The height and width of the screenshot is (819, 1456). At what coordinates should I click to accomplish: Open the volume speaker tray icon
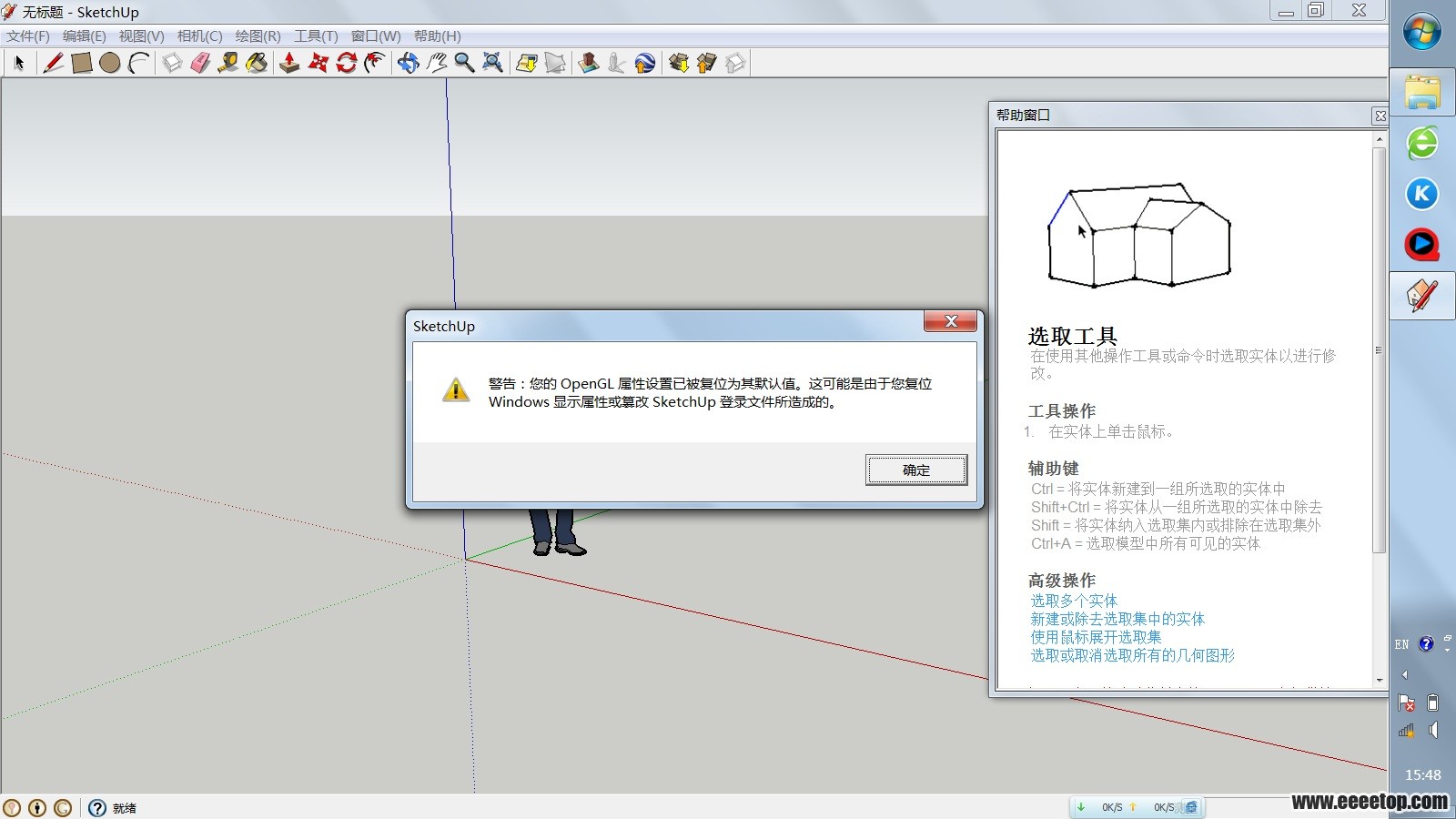click(1434, 730)
